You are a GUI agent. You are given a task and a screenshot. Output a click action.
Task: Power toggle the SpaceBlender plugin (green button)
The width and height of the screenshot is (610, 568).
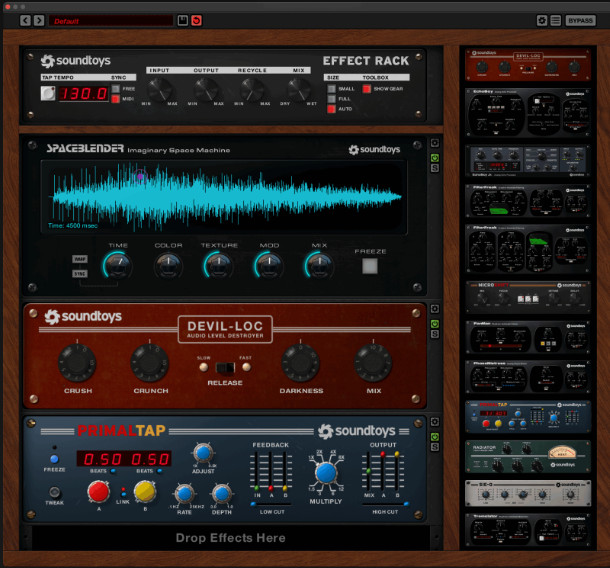(434, 157)
